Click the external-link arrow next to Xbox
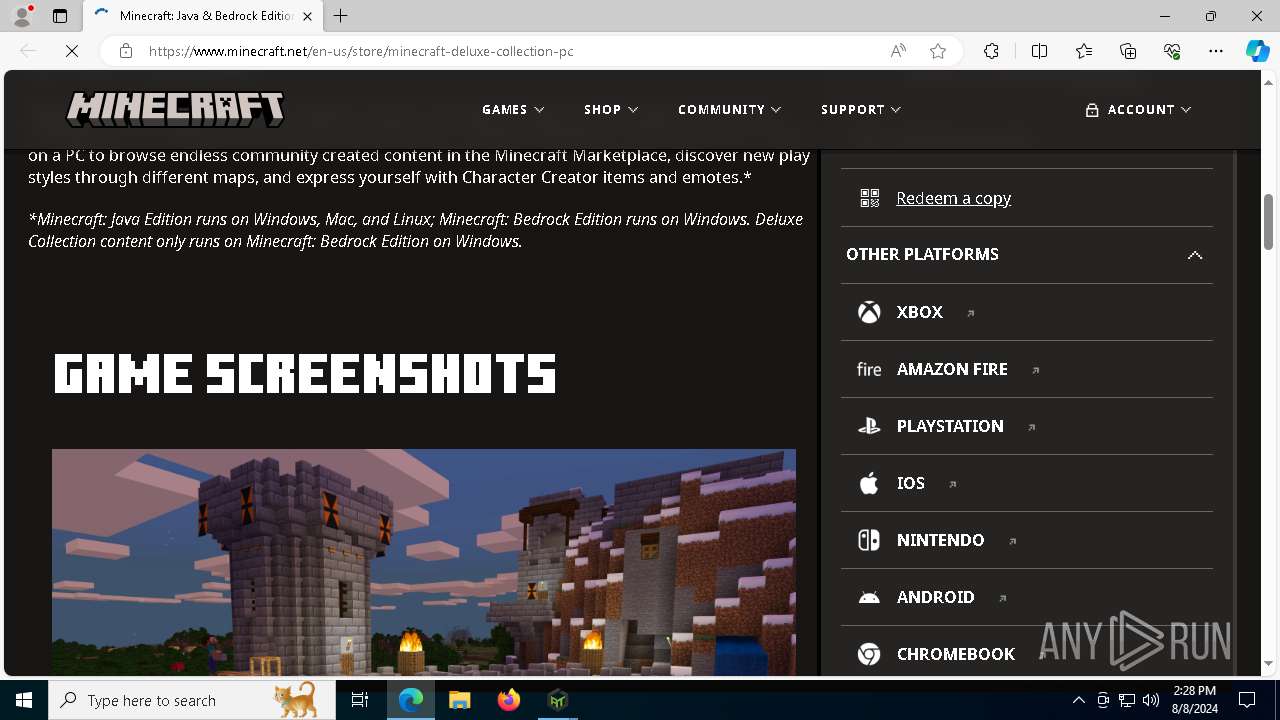 coord(970,313)
